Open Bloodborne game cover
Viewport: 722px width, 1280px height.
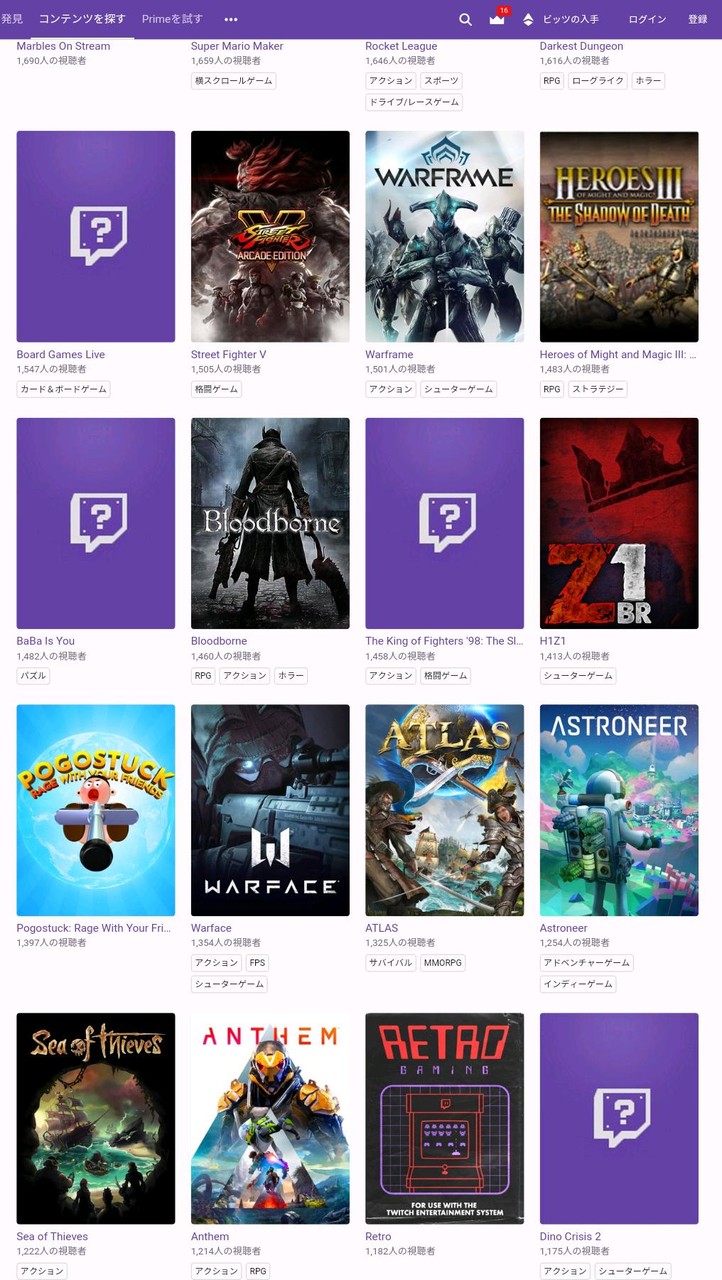[270, 523]
